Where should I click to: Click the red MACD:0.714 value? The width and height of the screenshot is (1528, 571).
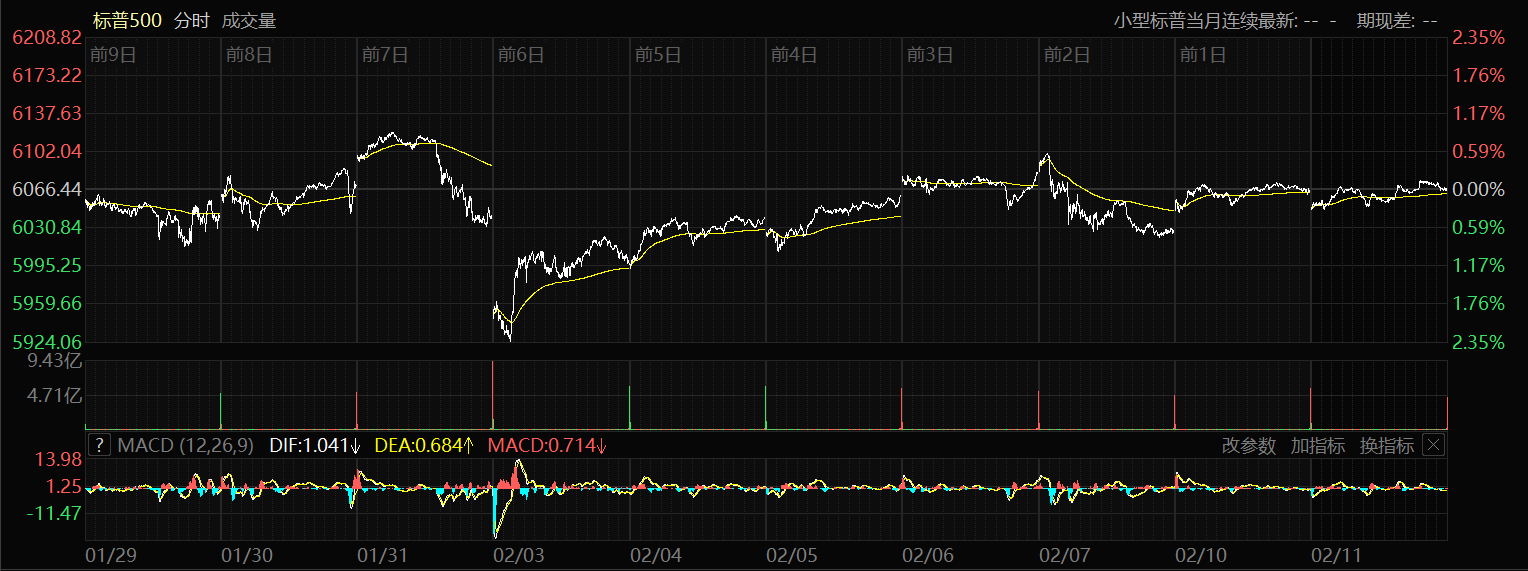pos(547,446)
